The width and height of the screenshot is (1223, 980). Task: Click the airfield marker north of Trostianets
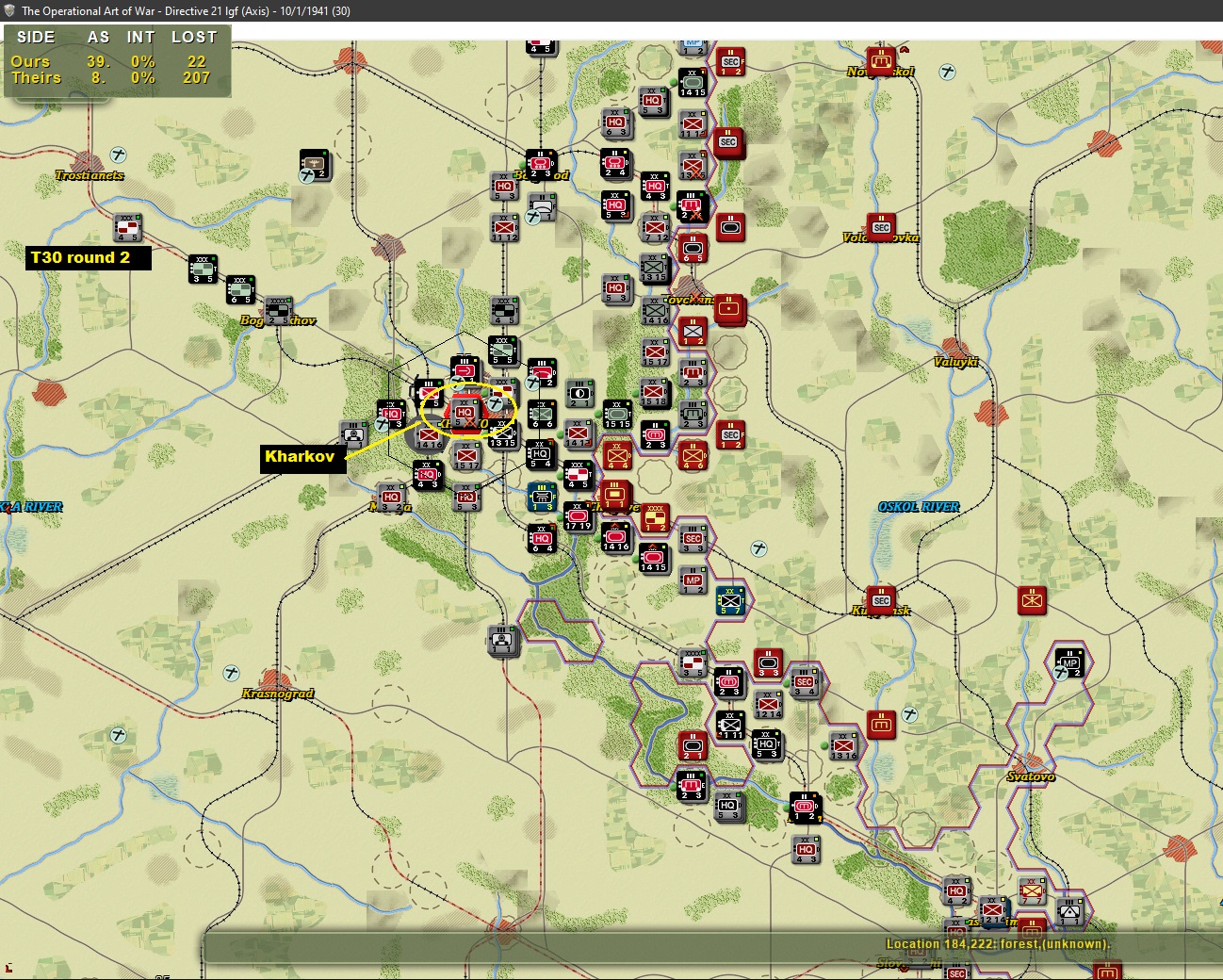pos(119,155)
